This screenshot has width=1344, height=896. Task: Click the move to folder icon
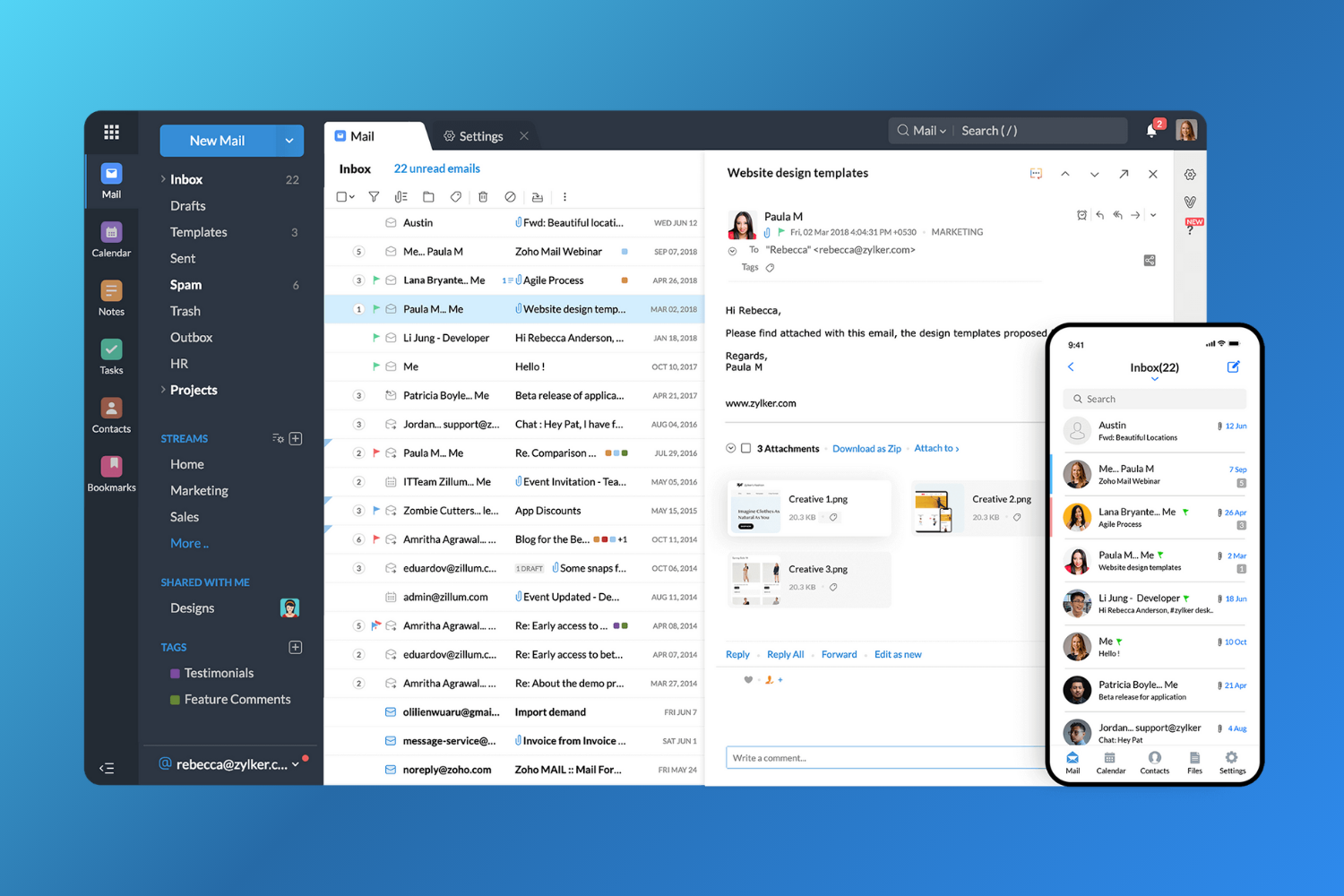click(428, 197)
